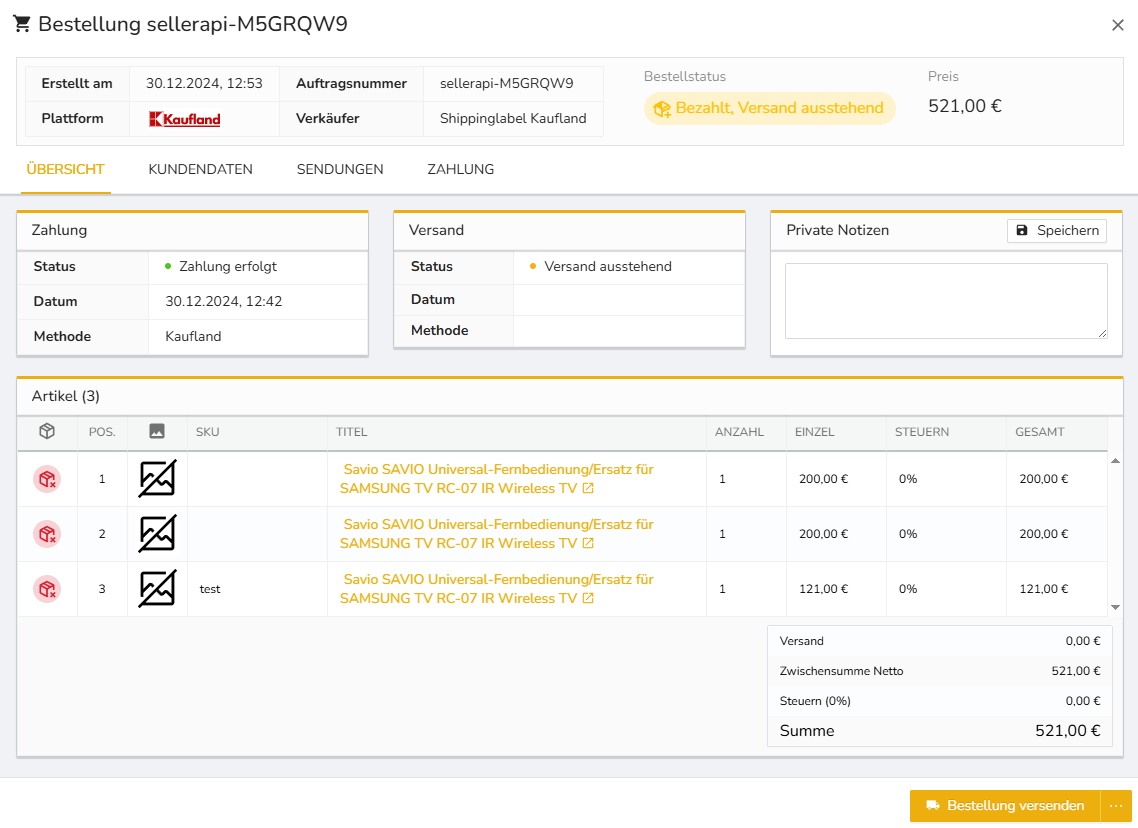1138x828 pixels.
Task: Click package status icon in row 3
Action: [x=46, y=589]
